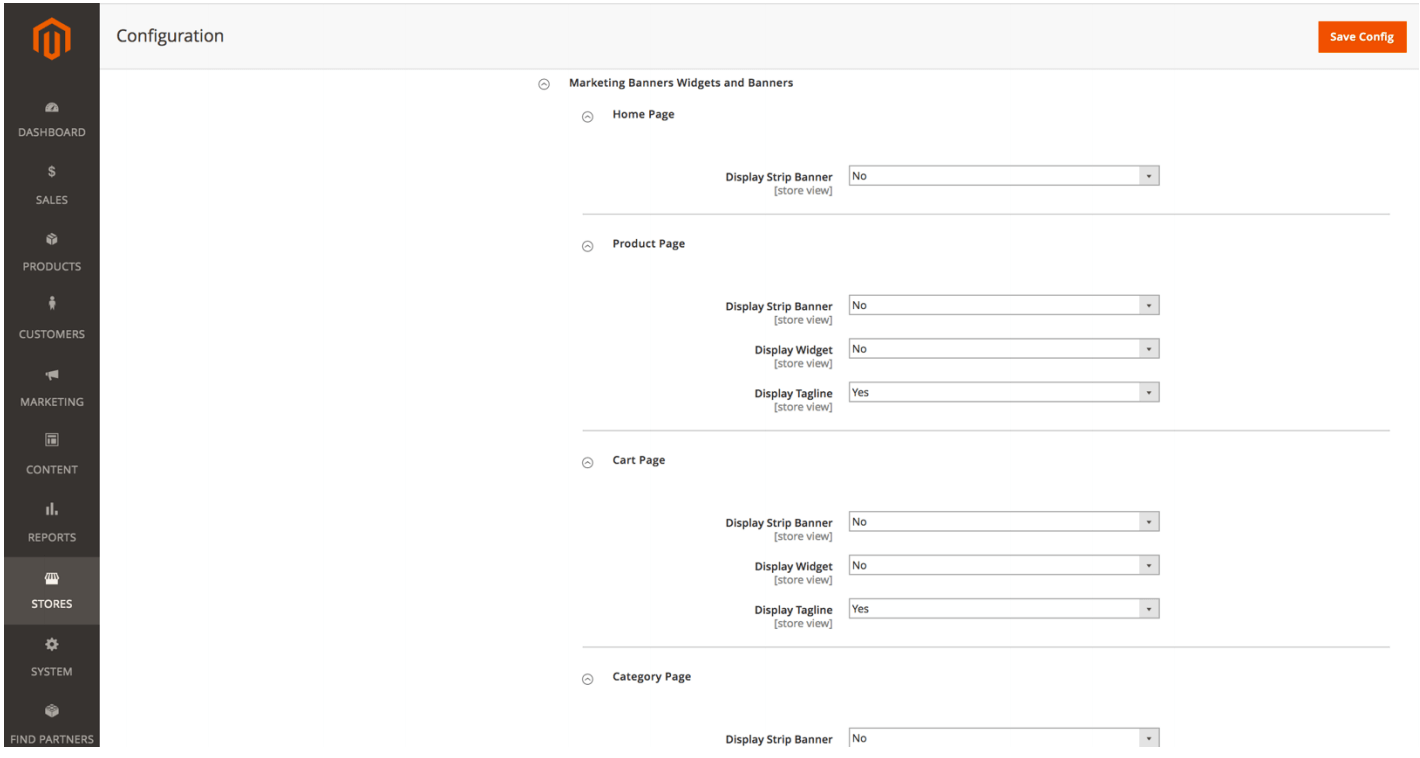The width and height of the screenshot is (1420, 758).
Task: Open the Reports bar chart icon
Action: [x=52, y=509]
